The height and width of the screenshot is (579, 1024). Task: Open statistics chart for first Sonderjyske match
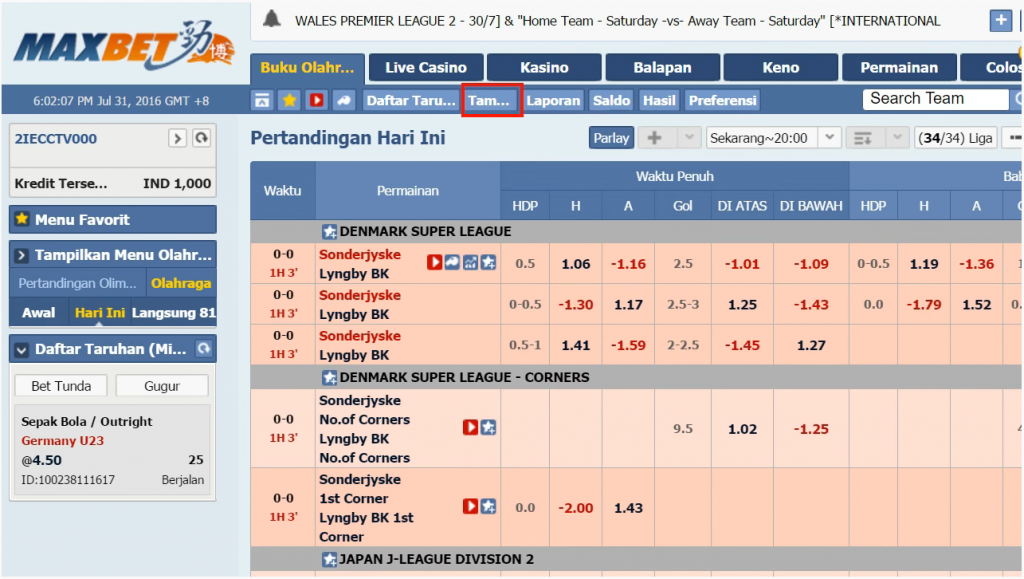(x=470, y=262)
